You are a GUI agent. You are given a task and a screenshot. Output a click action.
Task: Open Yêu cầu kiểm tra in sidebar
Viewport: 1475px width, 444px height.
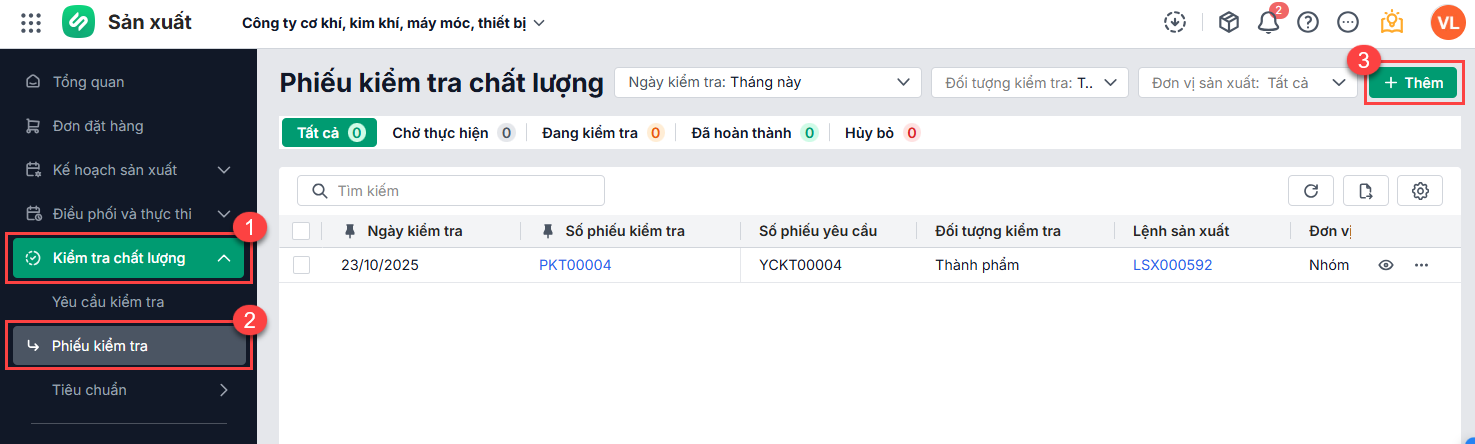click(108, 302)
